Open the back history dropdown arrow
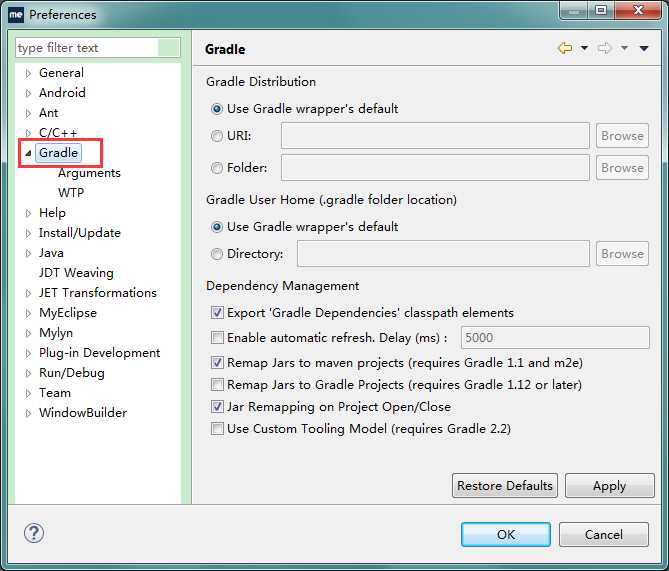669x571 pixels. (x=585, y=48)
